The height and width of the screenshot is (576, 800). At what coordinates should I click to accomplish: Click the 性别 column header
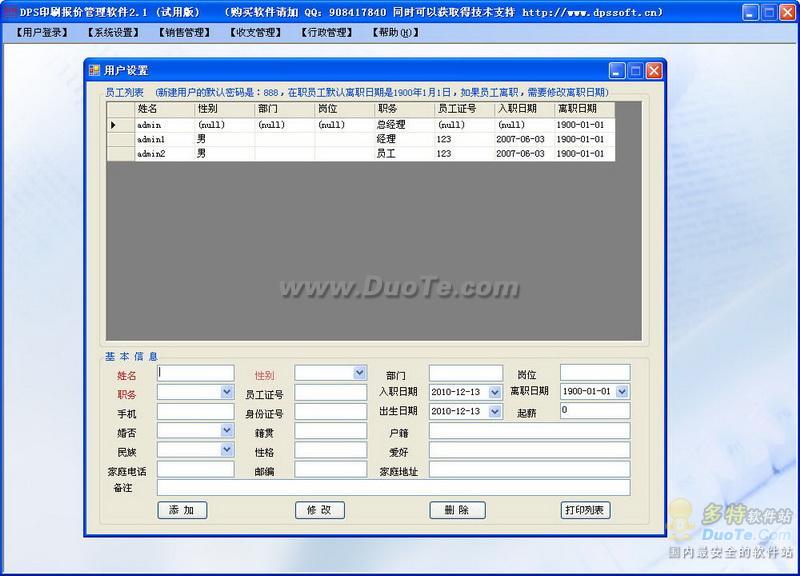coord(224,109)
